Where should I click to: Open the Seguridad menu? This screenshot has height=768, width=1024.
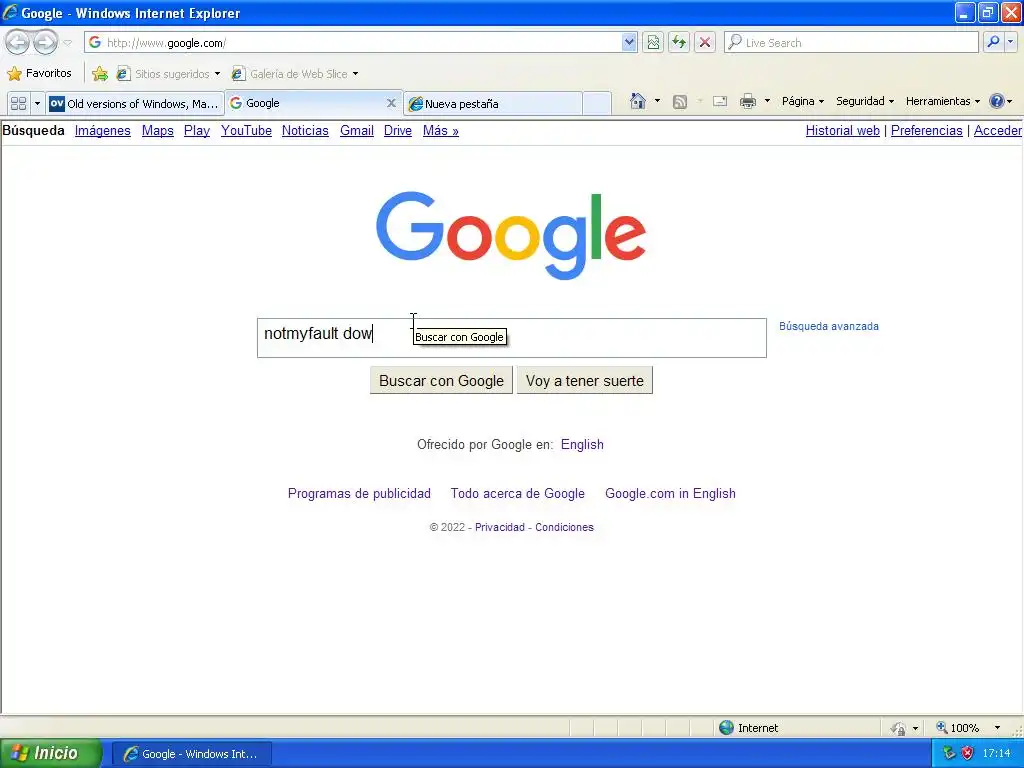(865, 101)
